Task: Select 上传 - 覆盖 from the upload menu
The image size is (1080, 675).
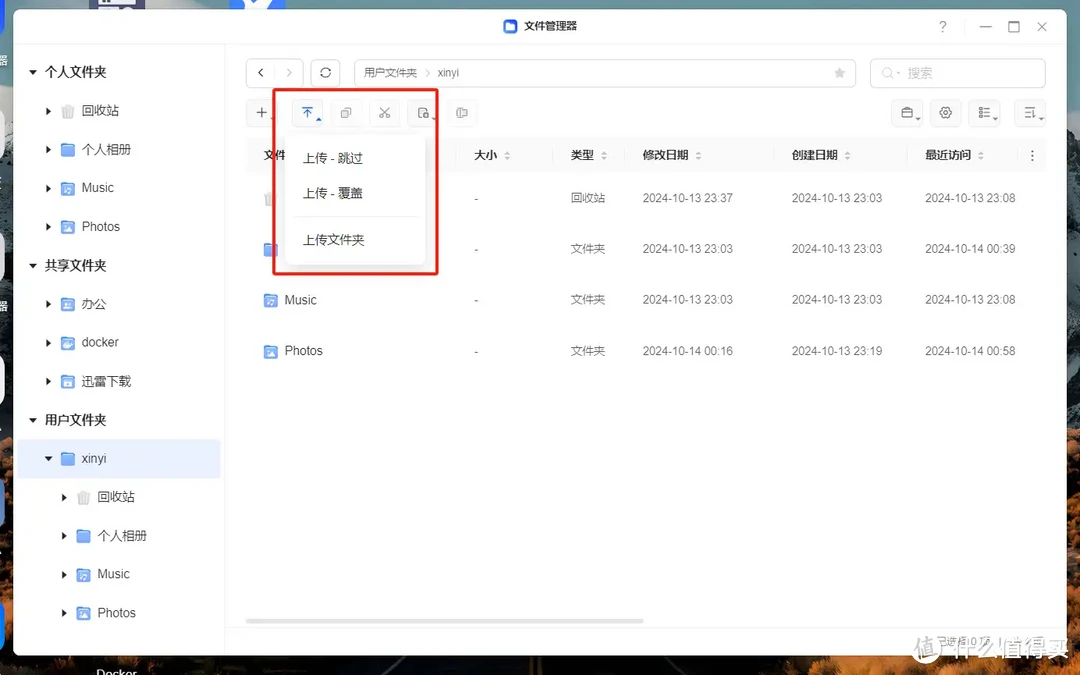Action: [x=332, y=192]
